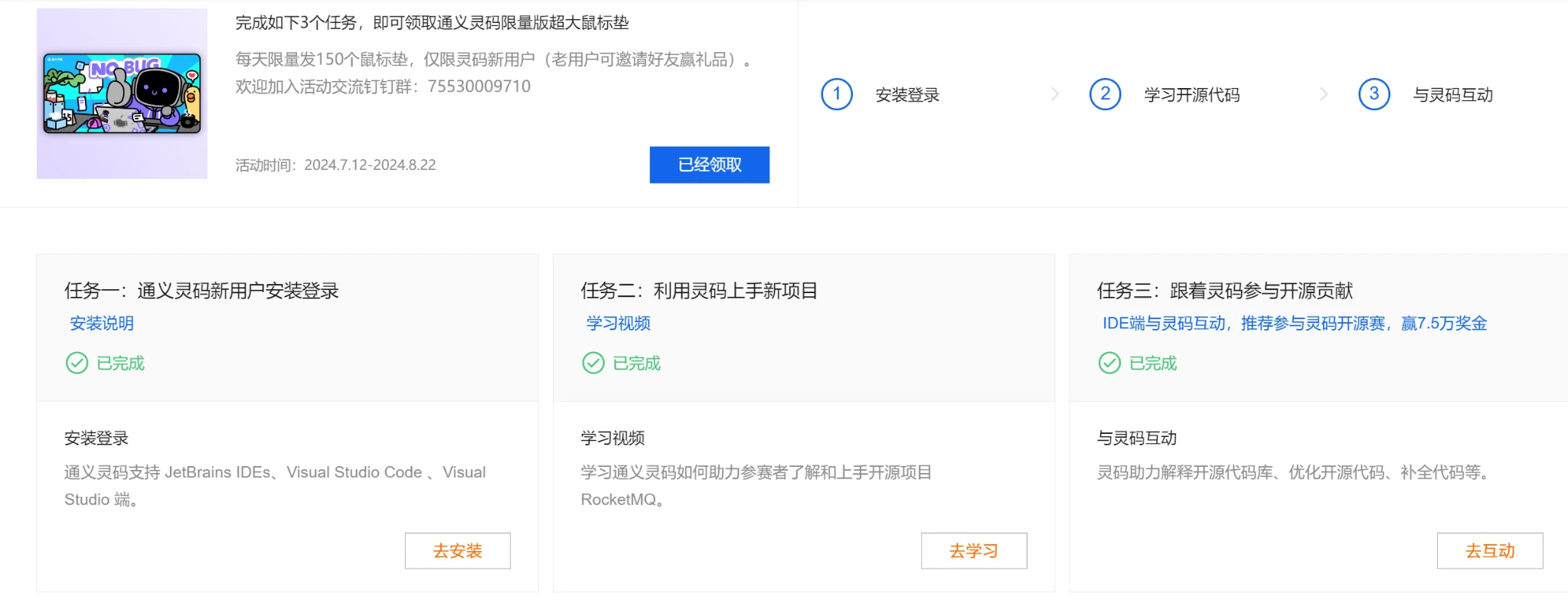This screenshot has width=1568, height=600.
Task: Click the step 1 circle icon
Action: [837, 94]
